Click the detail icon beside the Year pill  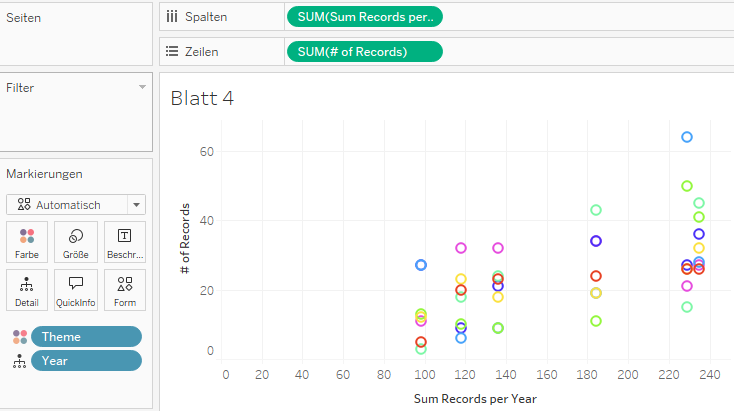19,361
